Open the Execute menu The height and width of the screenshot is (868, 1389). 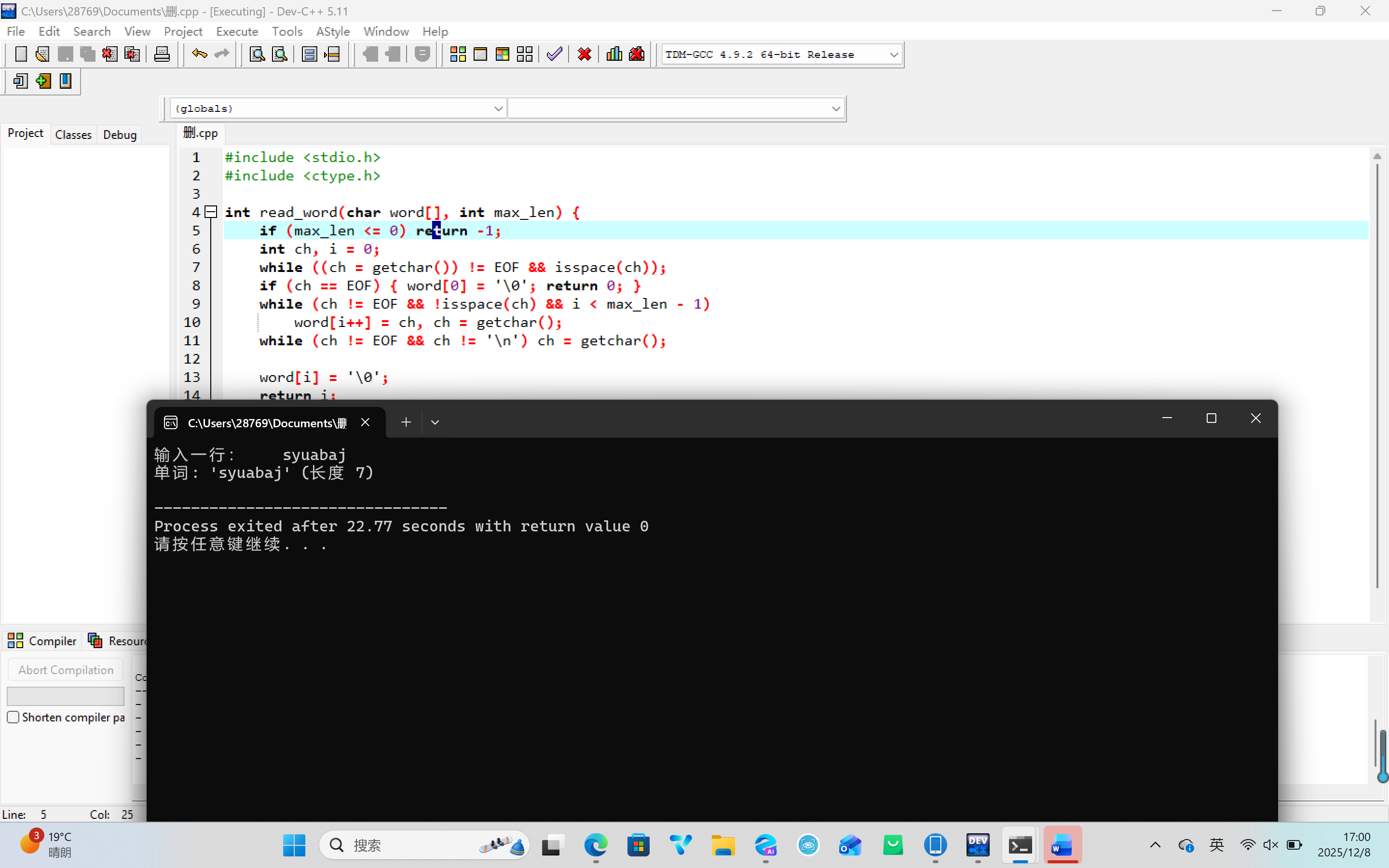(236, 31)
